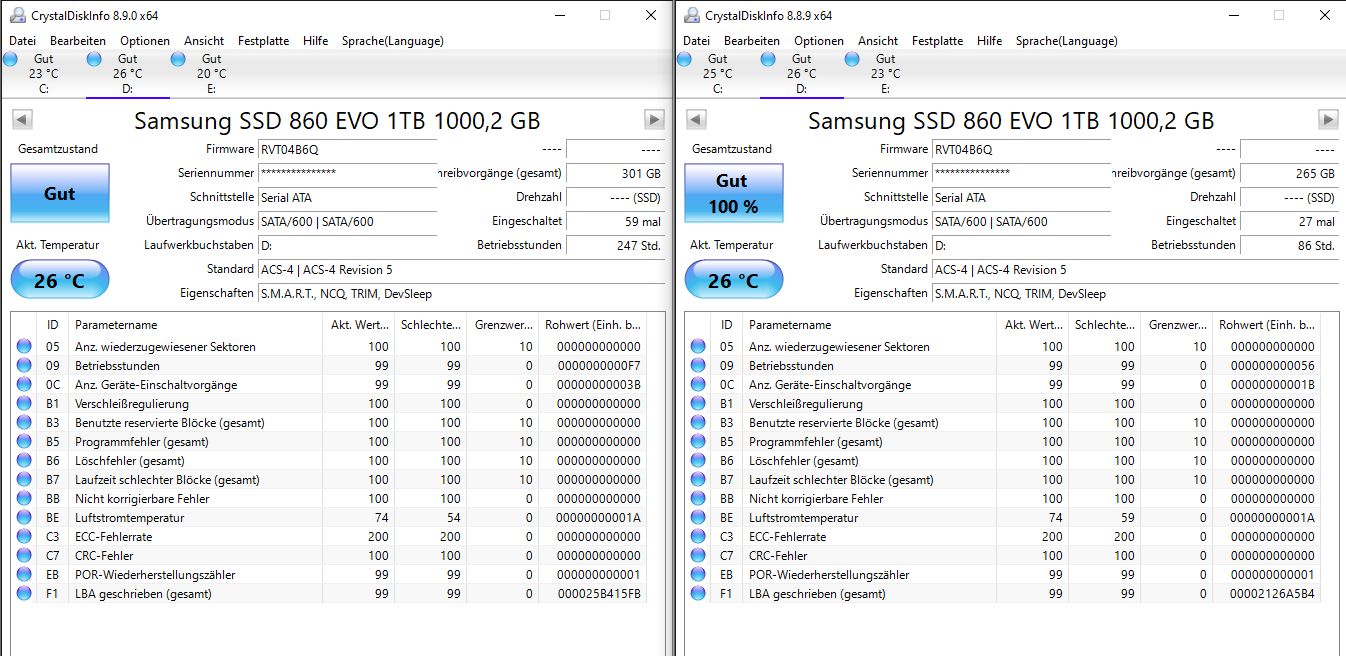Click Nicht korrigierbare Fehler row in right window

1003,499
